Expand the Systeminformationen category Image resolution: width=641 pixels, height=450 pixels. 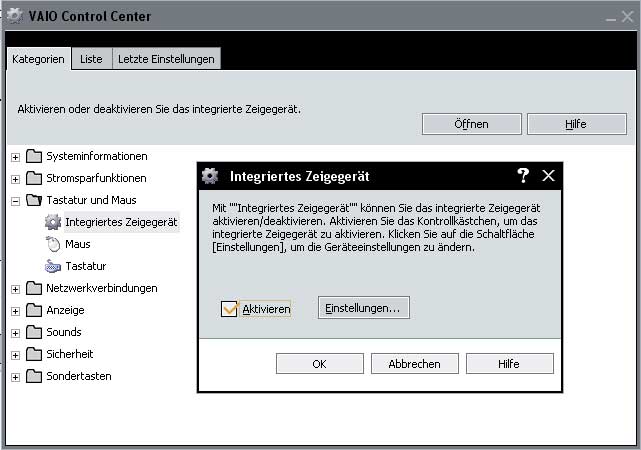pos(16,157)
